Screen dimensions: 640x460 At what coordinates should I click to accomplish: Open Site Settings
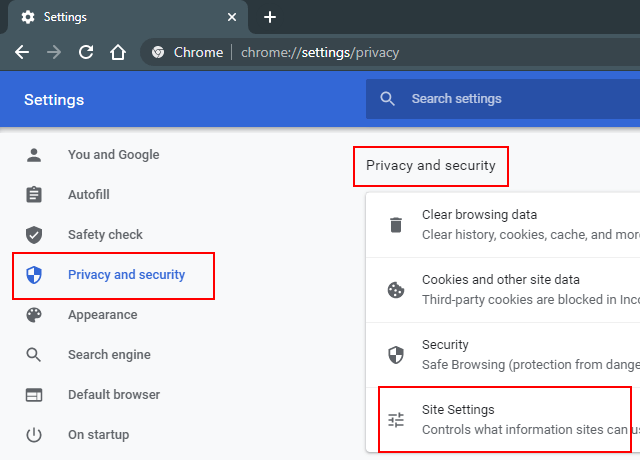[x=505, y=420]
